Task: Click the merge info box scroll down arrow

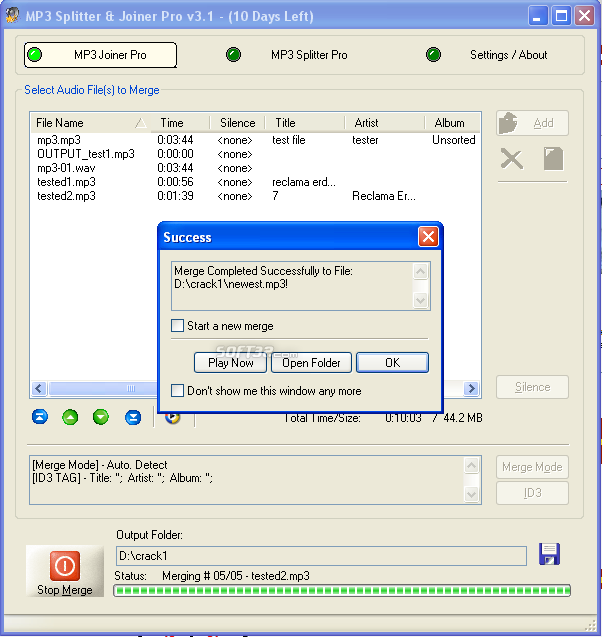Action: click(472, 494)
